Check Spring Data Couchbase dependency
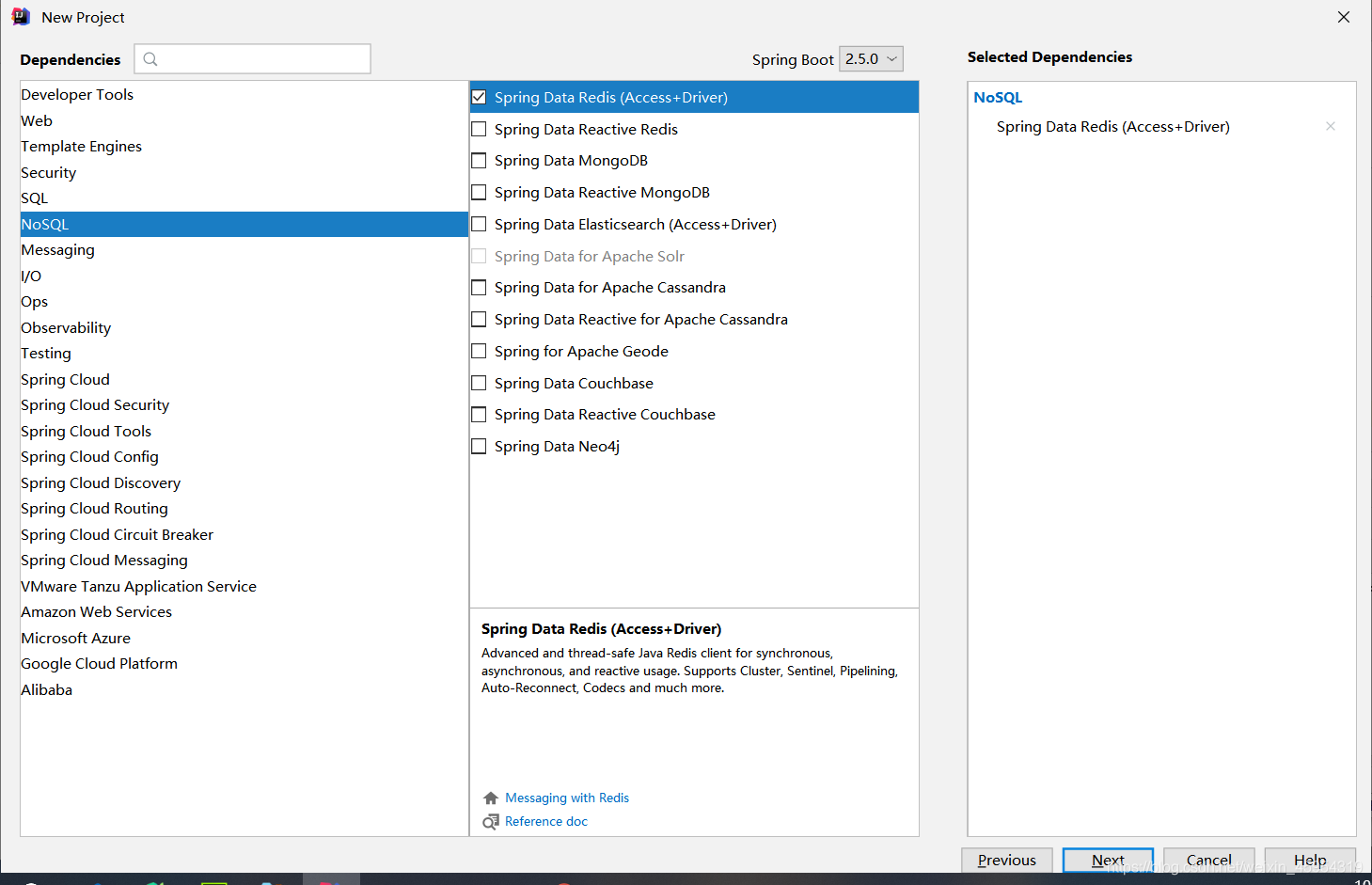 (479, 383)
